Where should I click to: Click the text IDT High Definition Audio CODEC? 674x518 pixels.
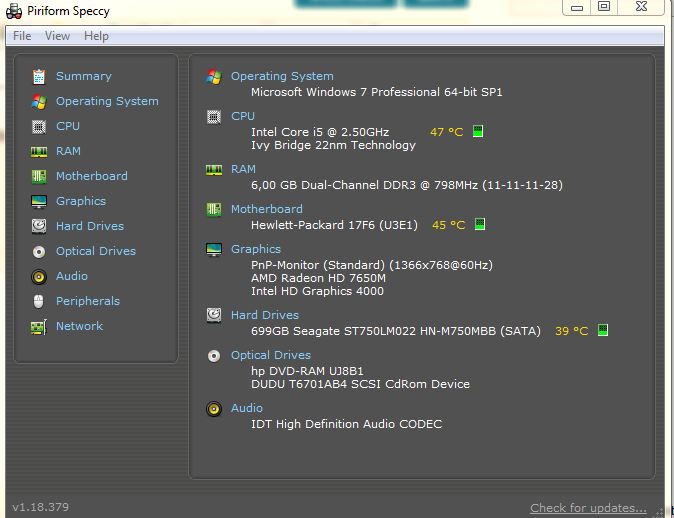(x=346, y=424)
